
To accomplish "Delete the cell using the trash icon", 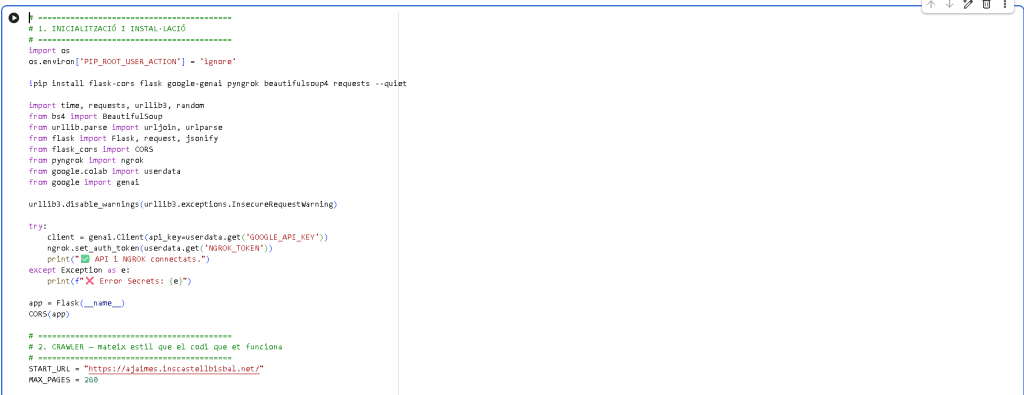I will (987, 5).
